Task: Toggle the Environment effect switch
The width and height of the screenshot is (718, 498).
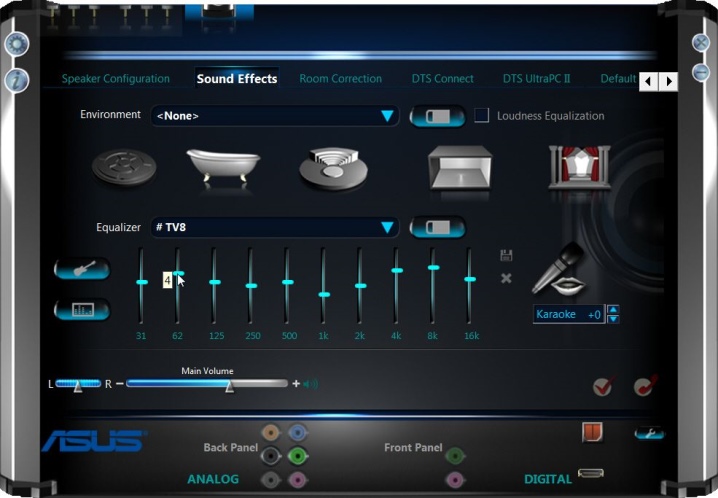Action: pos(438,116)
